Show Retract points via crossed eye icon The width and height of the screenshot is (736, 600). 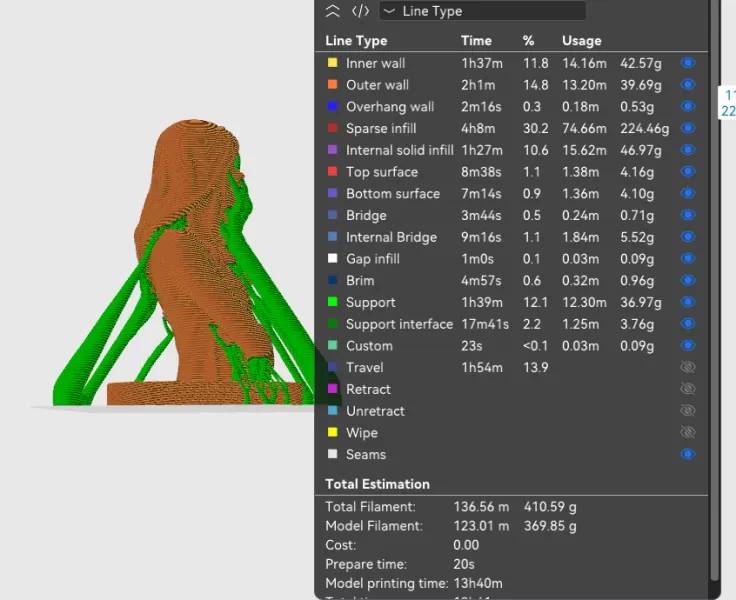point(688,389)
